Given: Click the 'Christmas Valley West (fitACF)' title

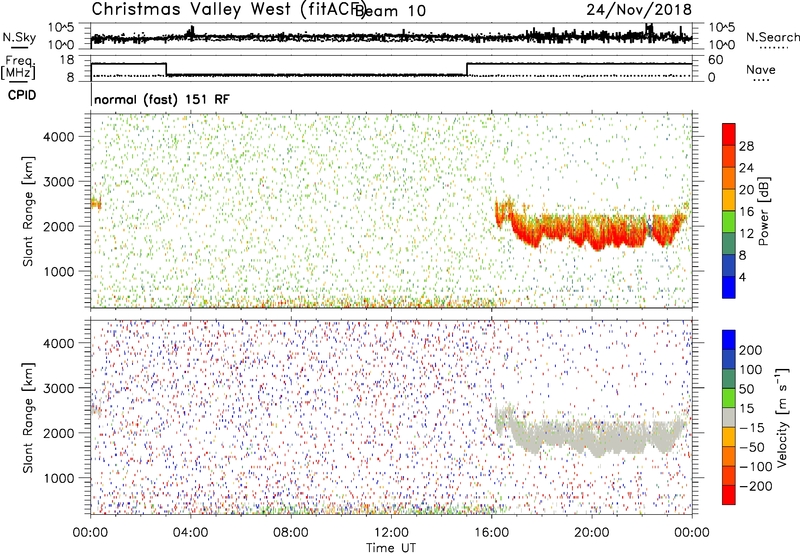Looking at the screenshot, I should point(228,10).
